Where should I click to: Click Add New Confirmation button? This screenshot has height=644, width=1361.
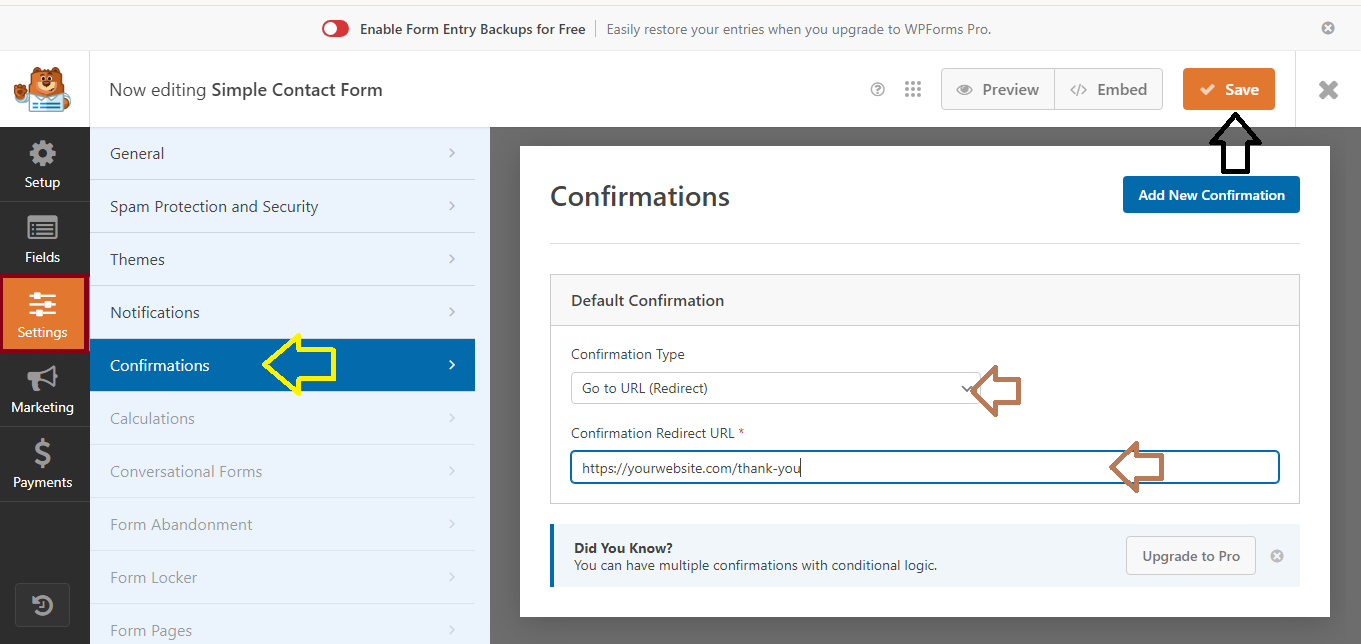(x=1211, y=195)
